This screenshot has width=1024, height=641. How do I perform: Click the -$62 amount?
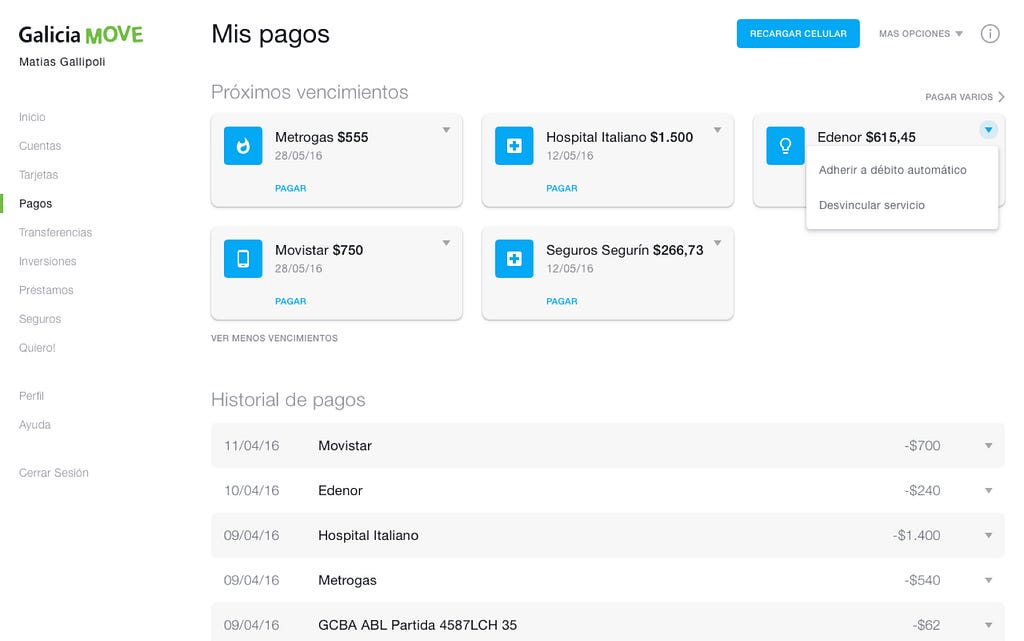click(x=926, y=625)
